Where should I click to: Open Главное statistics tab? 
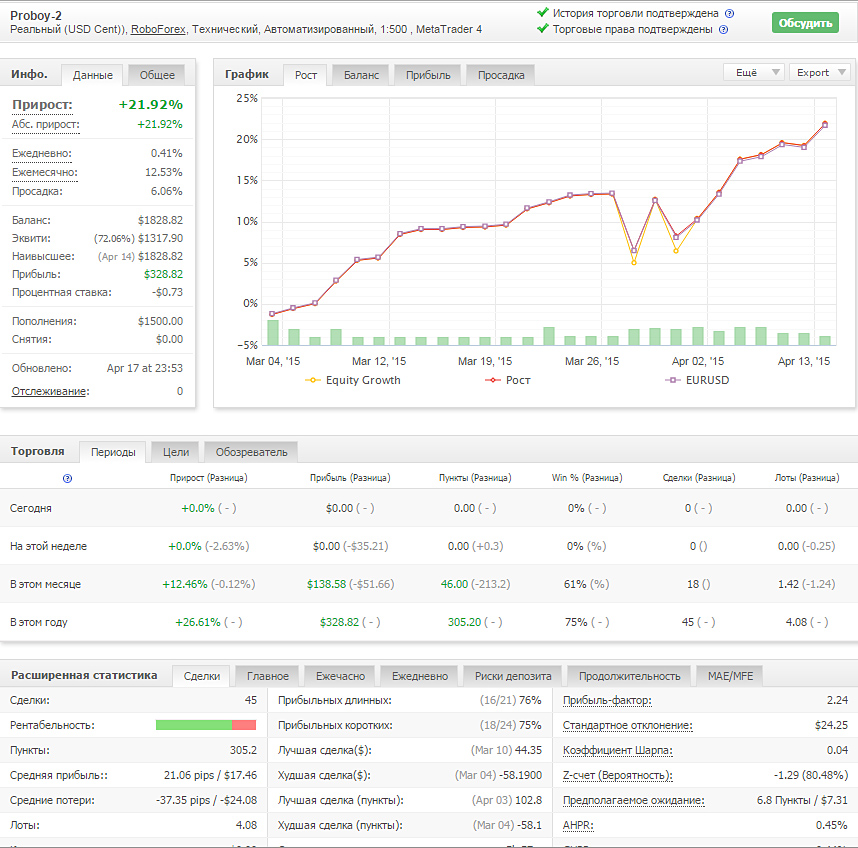(x=268, y=676)
